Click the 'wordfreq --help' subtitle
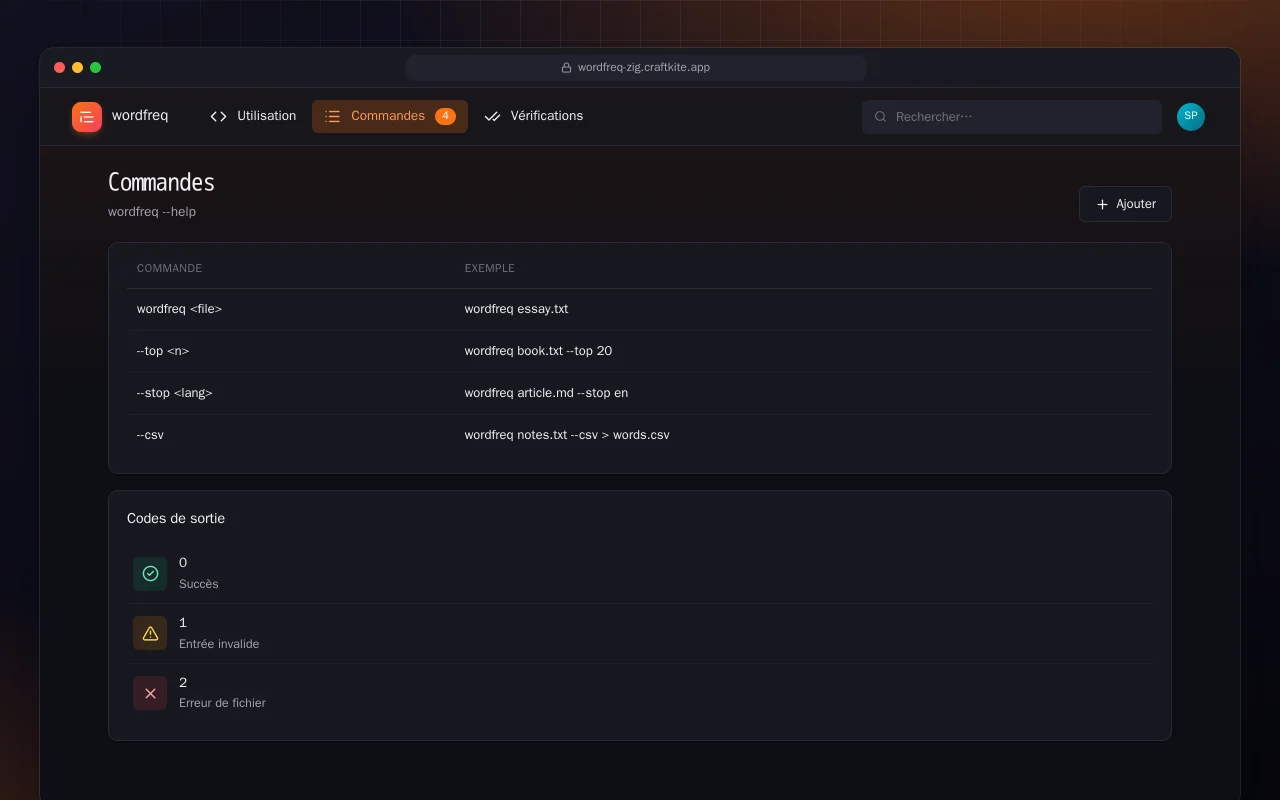 pyautogui.click(x=152, y=212)
